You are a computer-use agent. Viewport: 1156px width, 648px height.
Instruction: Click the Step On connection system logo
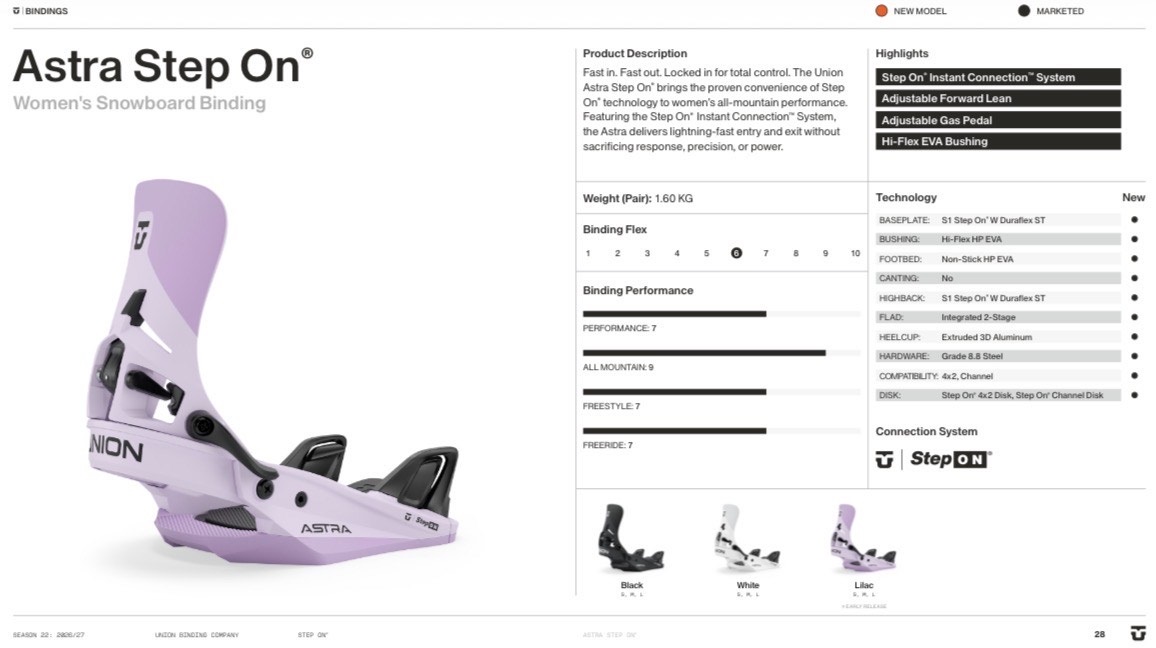[950, 460]
